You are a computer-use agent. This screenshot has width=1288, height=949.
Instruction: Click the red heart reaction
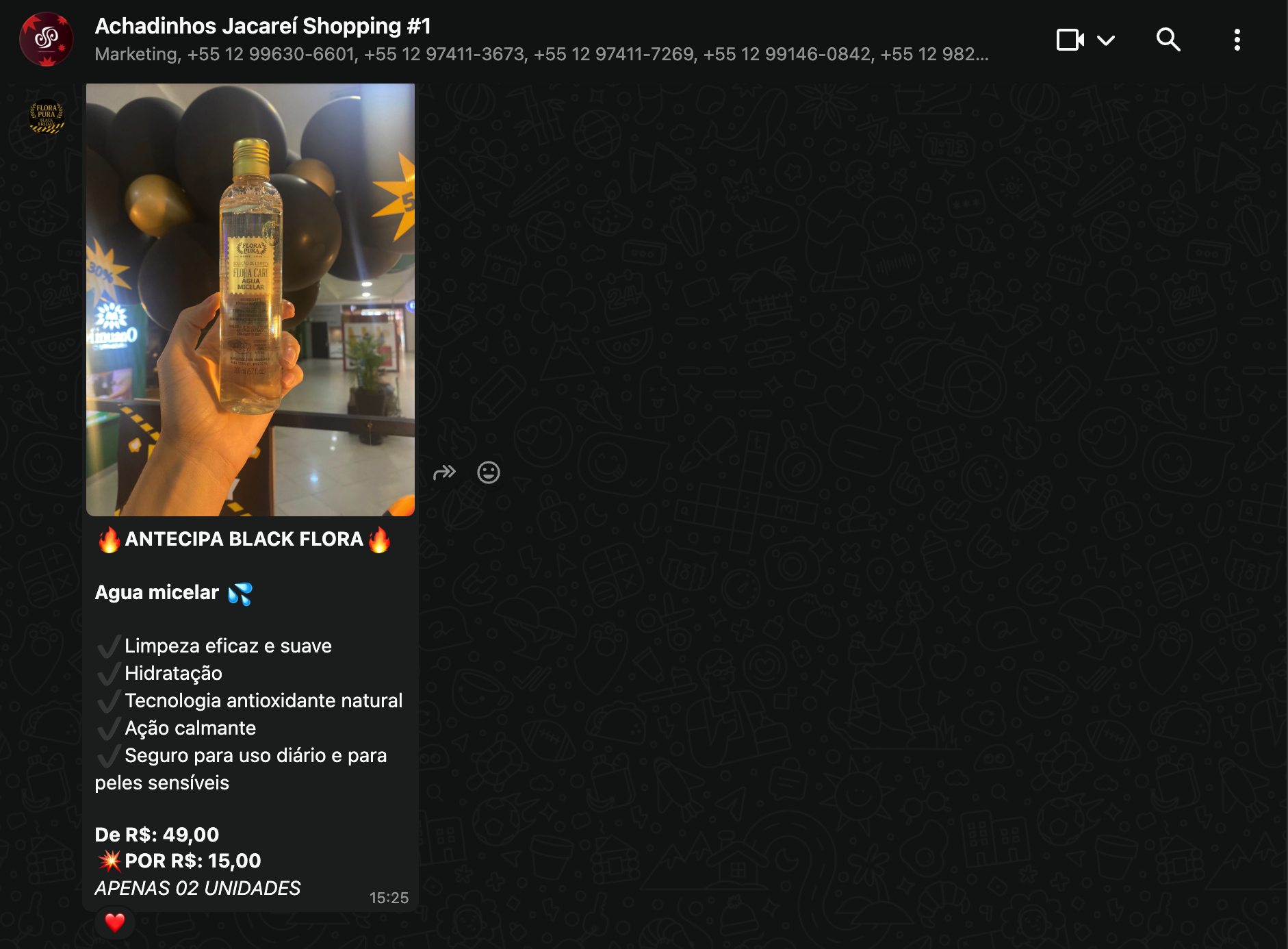point(115,922)
